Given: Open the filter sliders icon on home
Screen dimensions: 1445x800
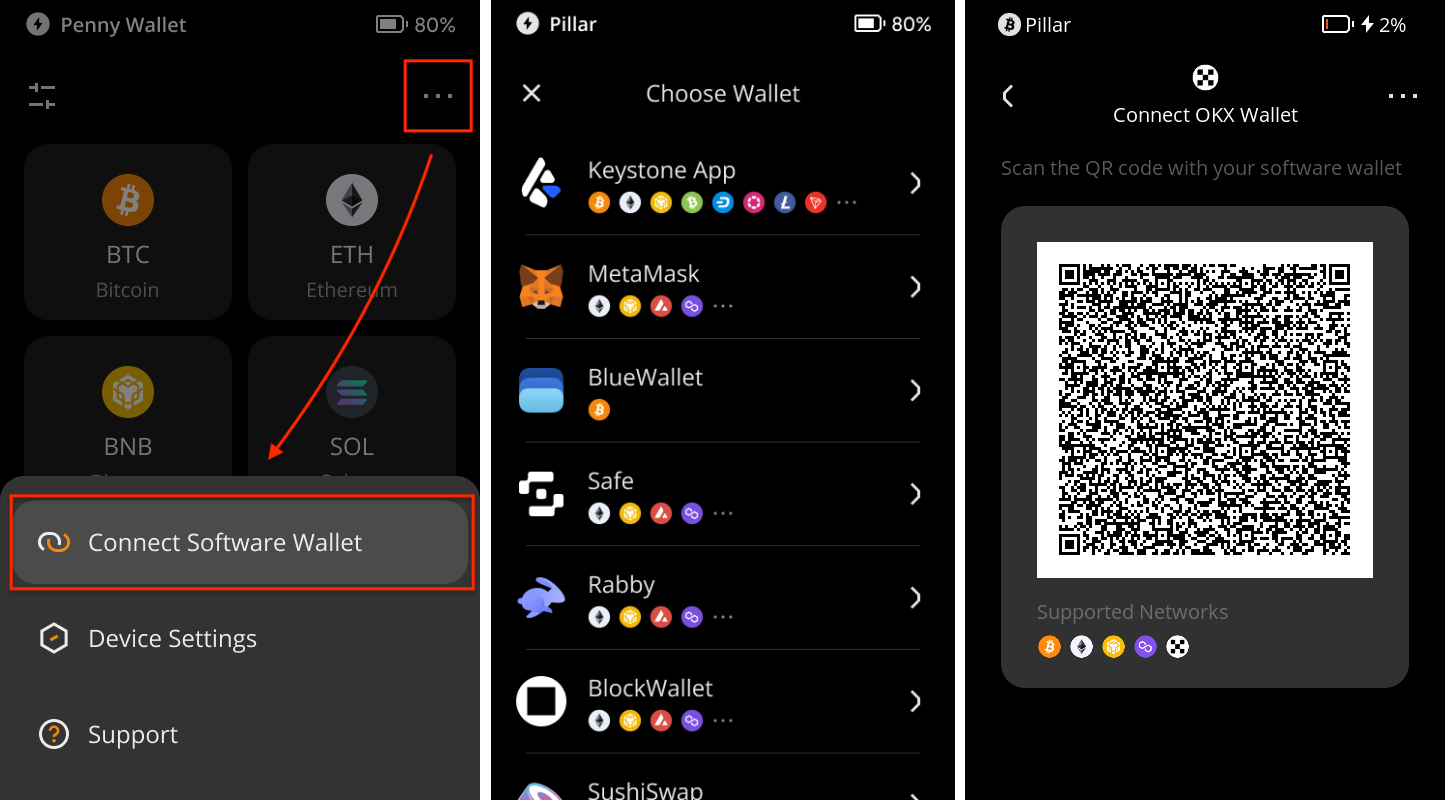Looking at the screenshot, I should pyautogui.click(x=42, y=96).
